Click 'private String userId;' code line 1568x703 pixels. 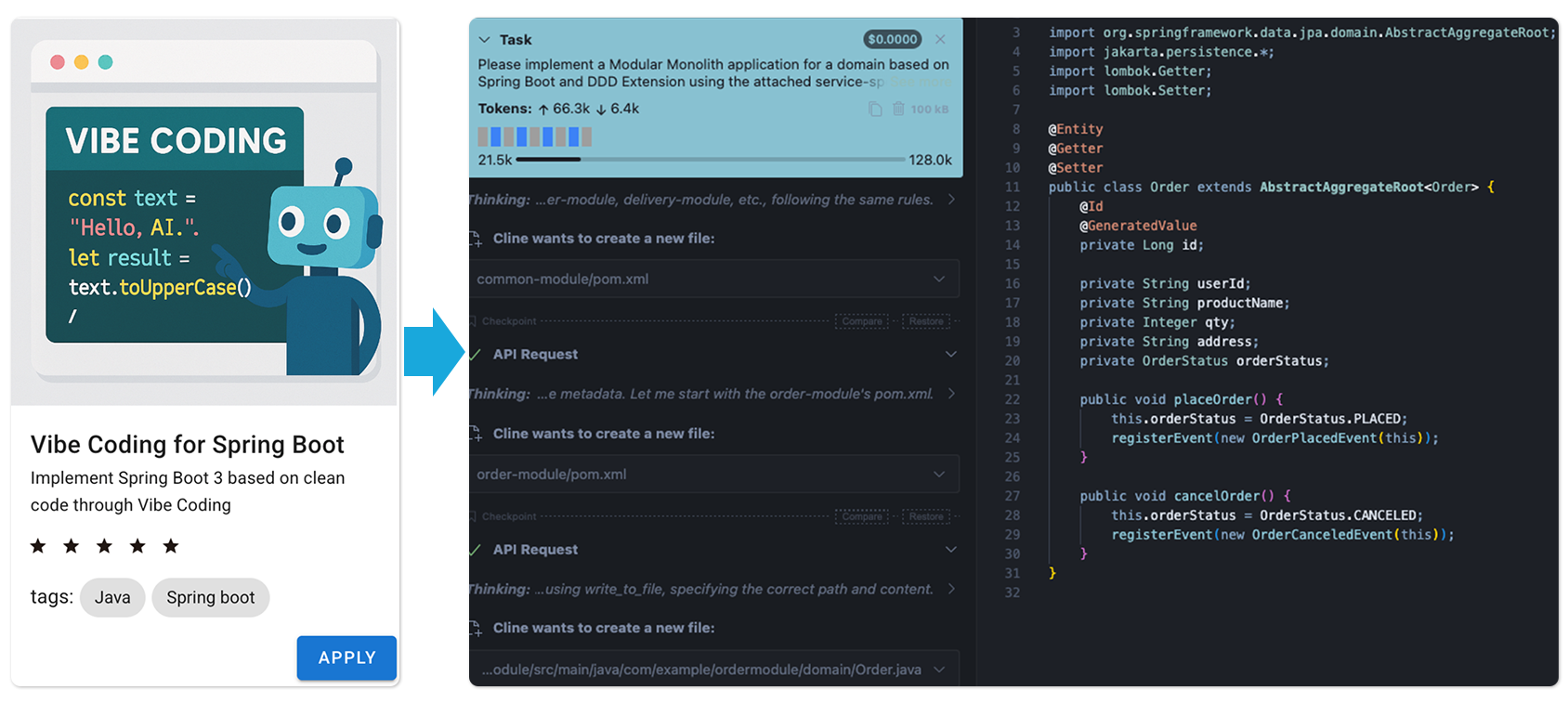click(x=1165, y=283)
